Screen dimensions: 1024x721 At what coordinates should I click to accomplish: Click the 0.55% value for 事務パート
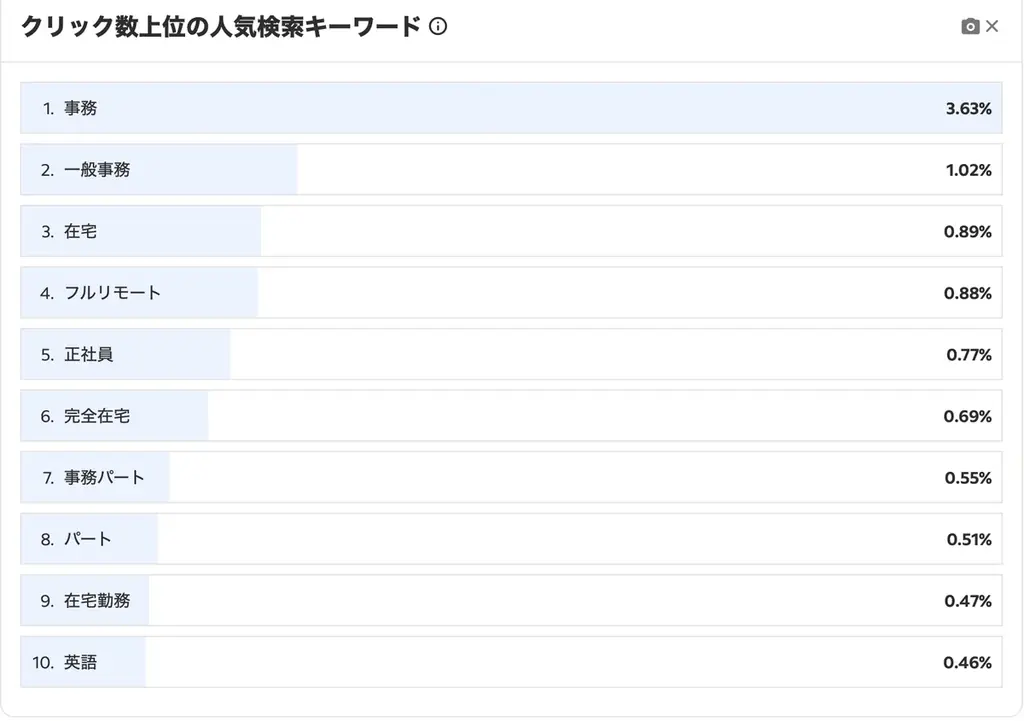pos(971,477)
